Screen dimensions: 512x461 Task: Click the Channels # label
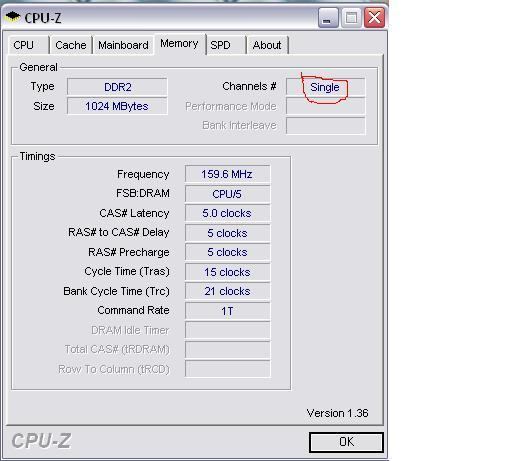(249, 86)
